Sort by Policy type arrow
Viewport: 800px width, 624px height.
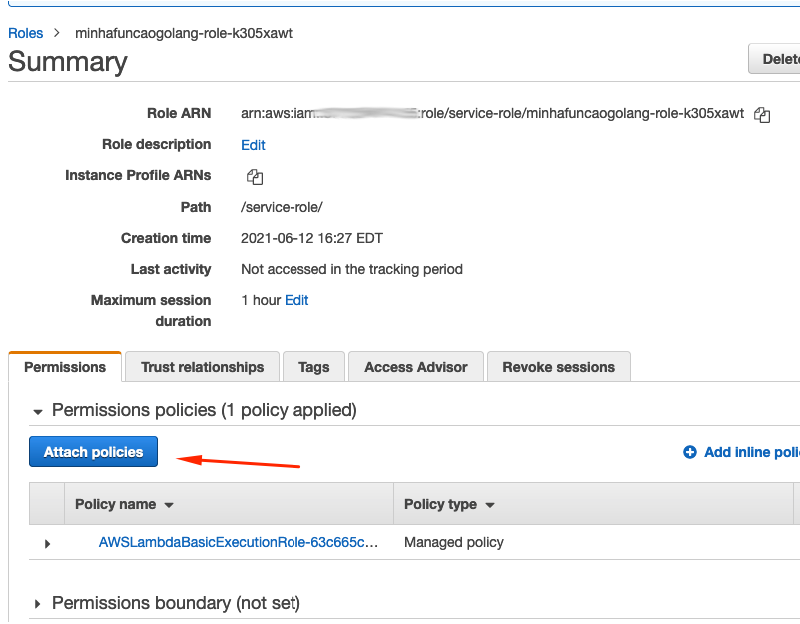(490, 505)
